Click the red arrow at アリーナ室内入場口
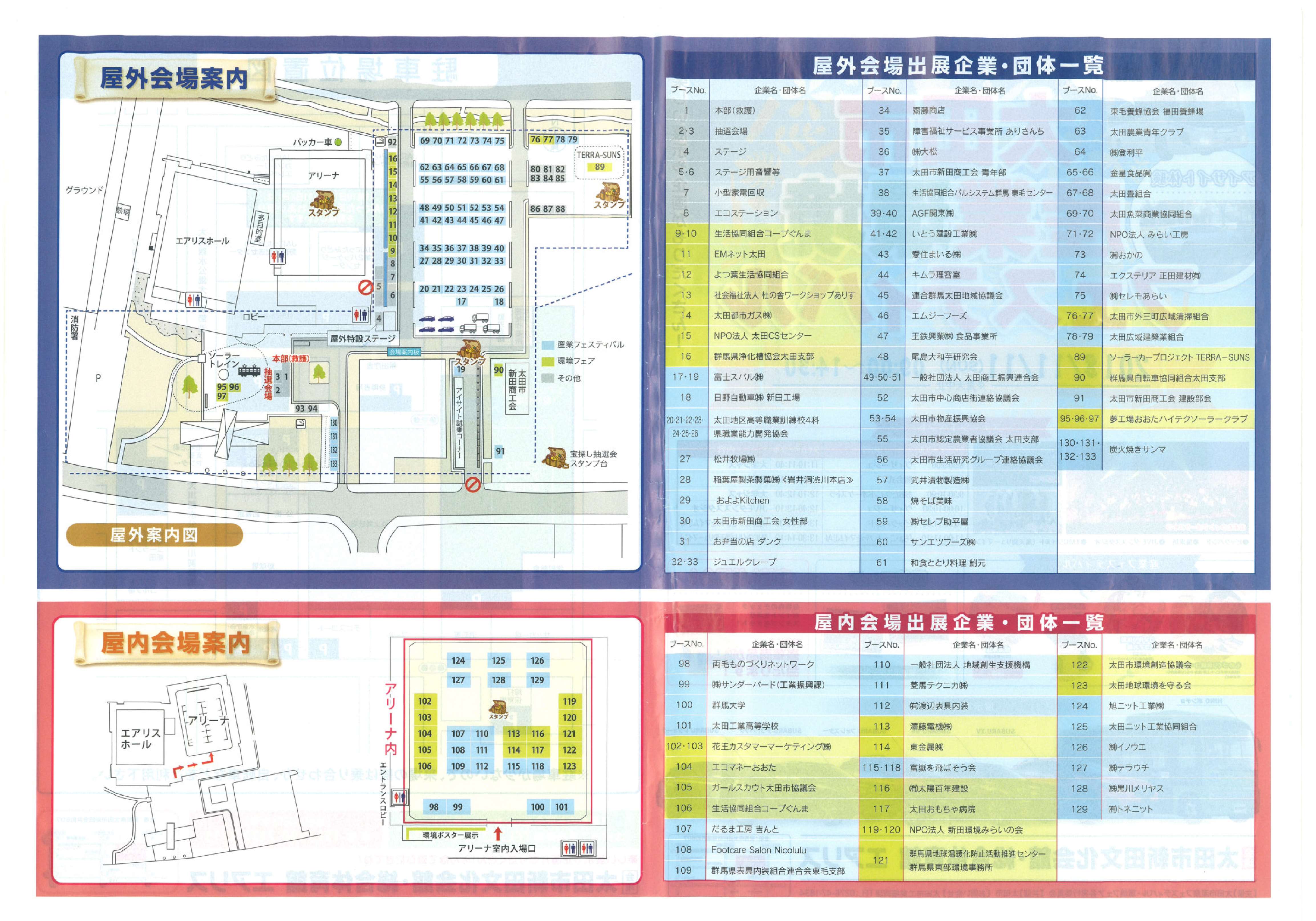This screenshot has height=921, width=1316. pyautogui.click(x=497, y=833)
